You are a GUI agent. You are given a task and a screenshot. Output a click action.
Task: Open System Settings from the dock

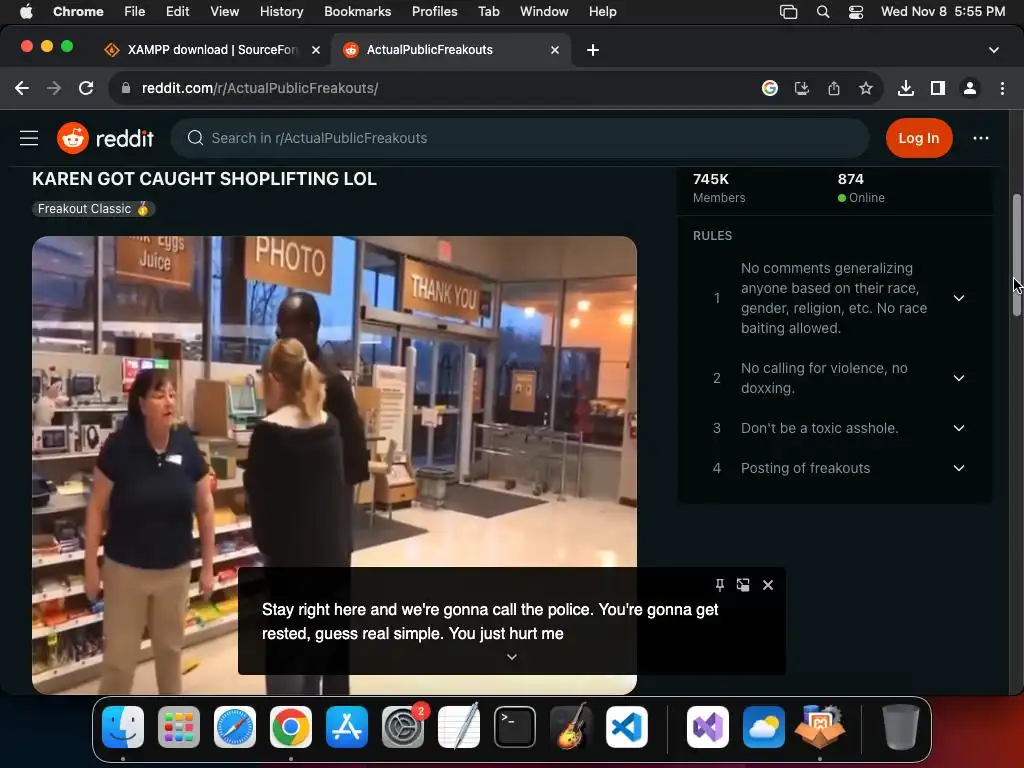click(x=403, y=727)
